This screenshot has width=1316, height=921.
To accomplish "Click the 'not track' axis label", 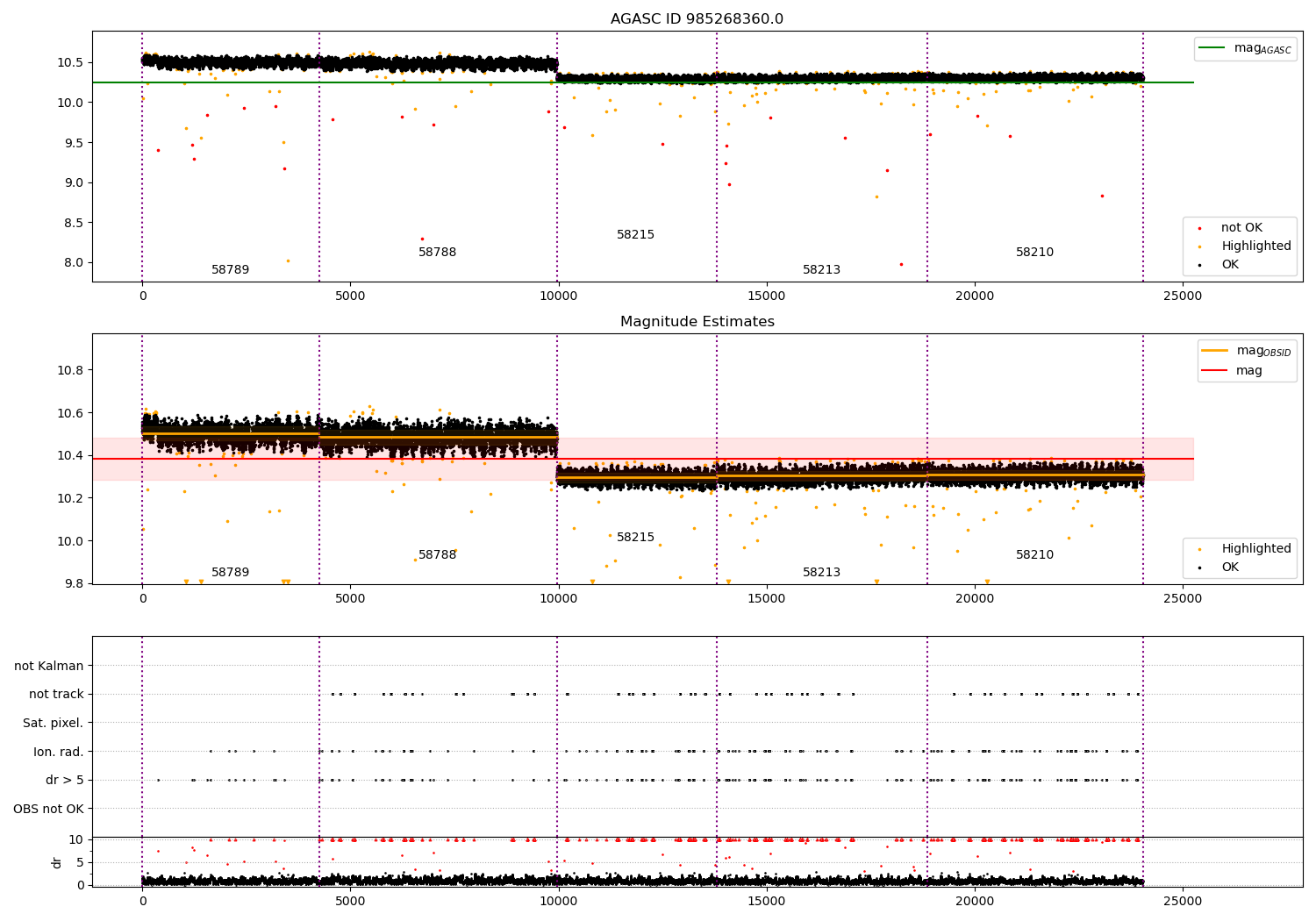I will 56,695.
